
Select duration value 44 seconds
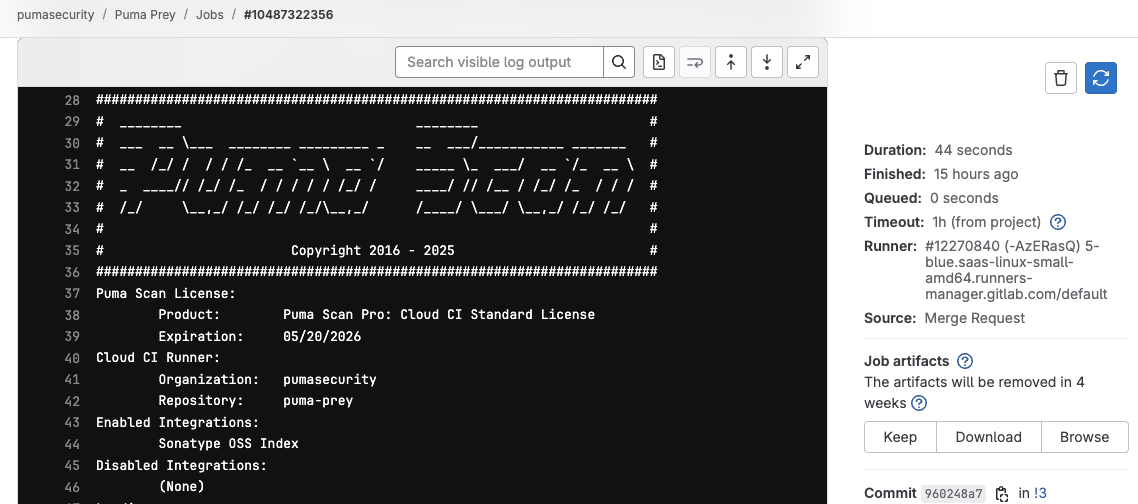pos(973,150)
